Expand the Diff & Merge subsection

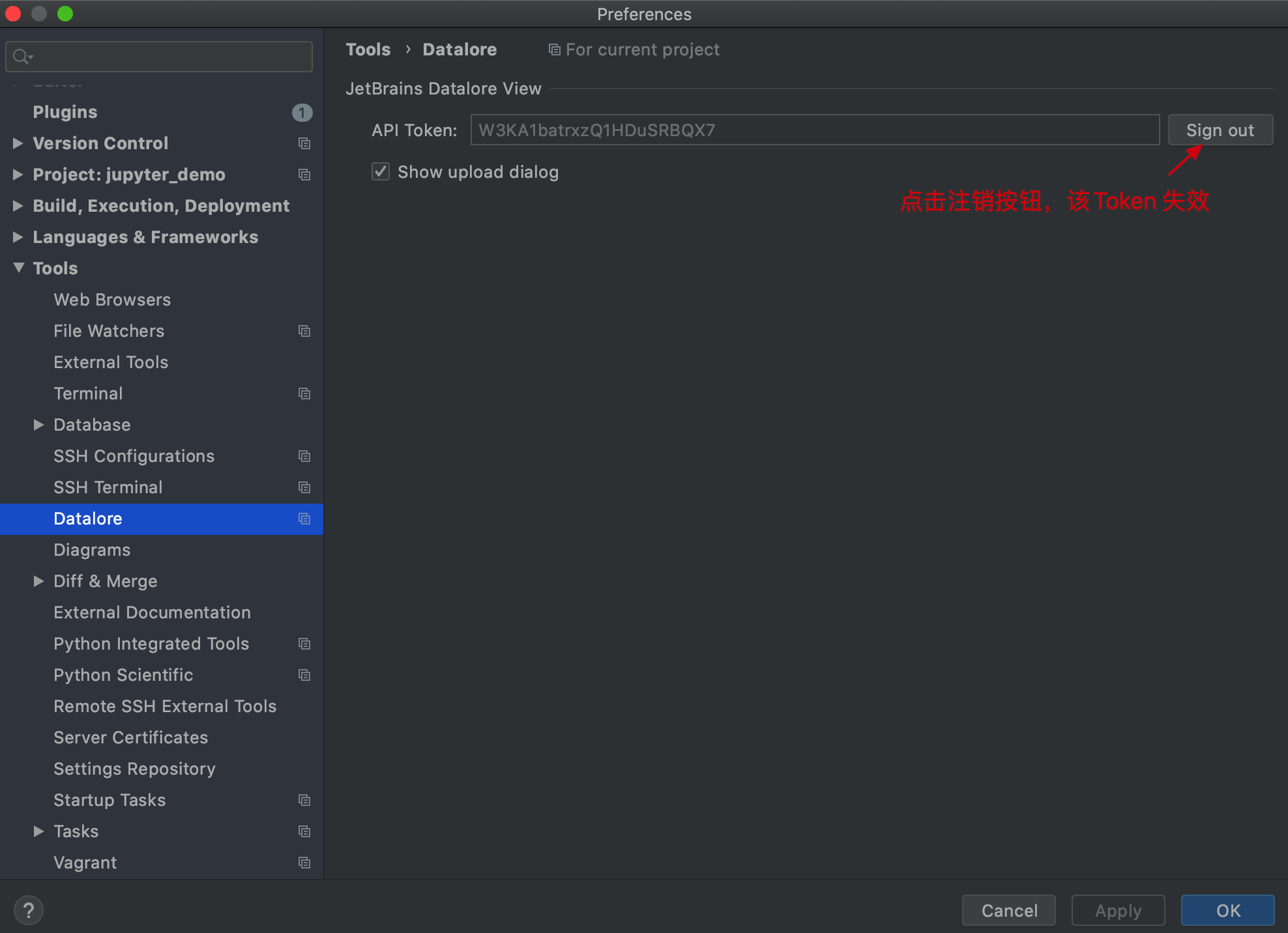(38, 581)
